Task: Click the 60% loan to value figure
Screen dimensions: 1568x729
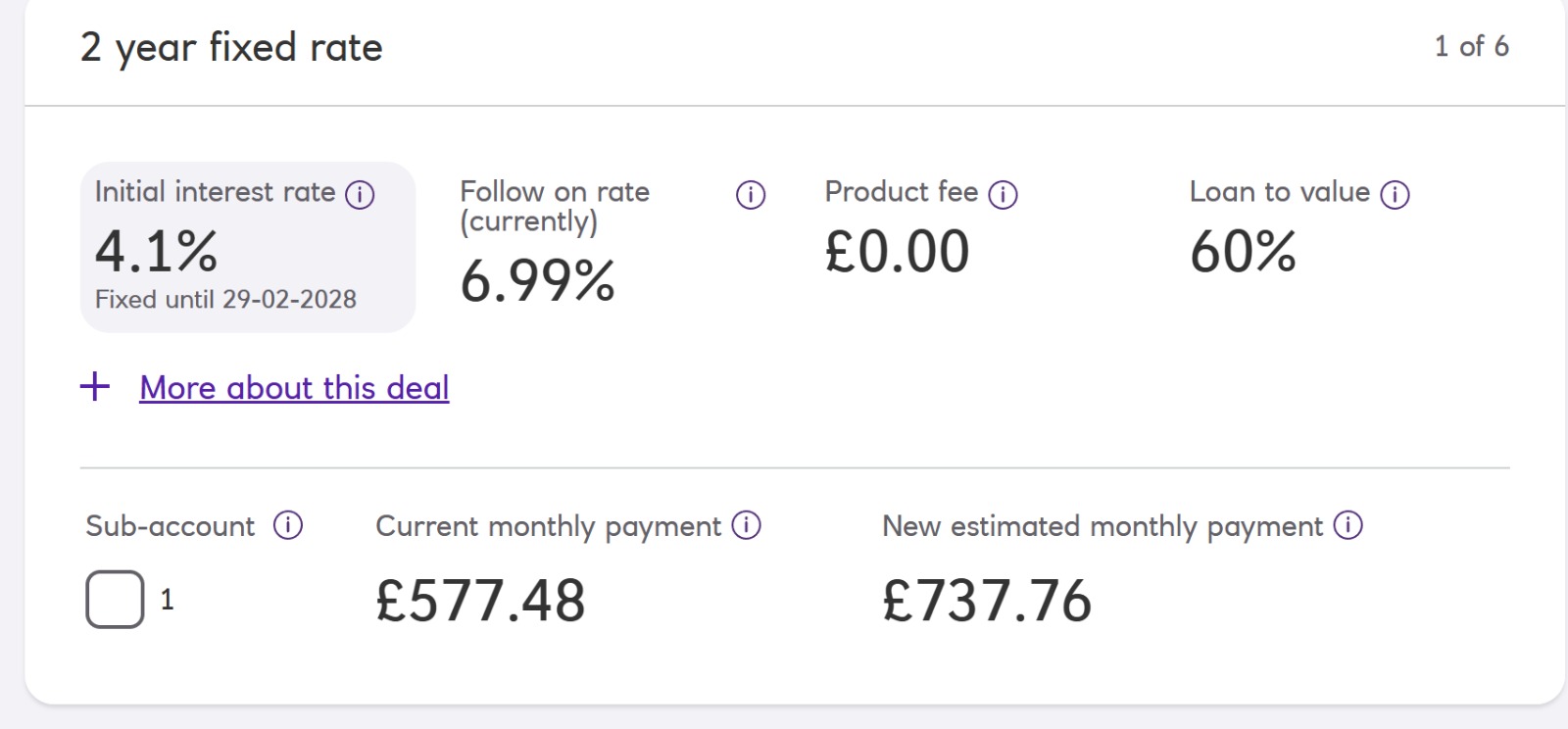Action: point(1243,251)
